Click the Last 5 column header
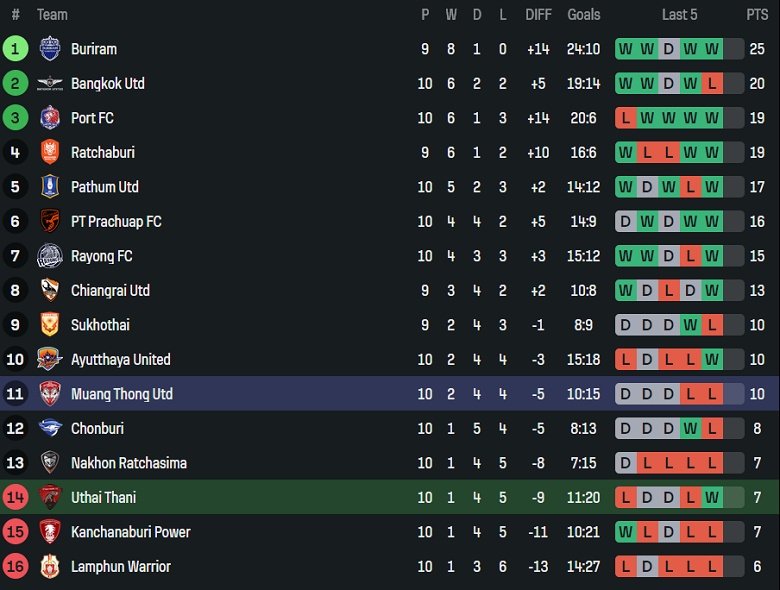 (680, 15)
